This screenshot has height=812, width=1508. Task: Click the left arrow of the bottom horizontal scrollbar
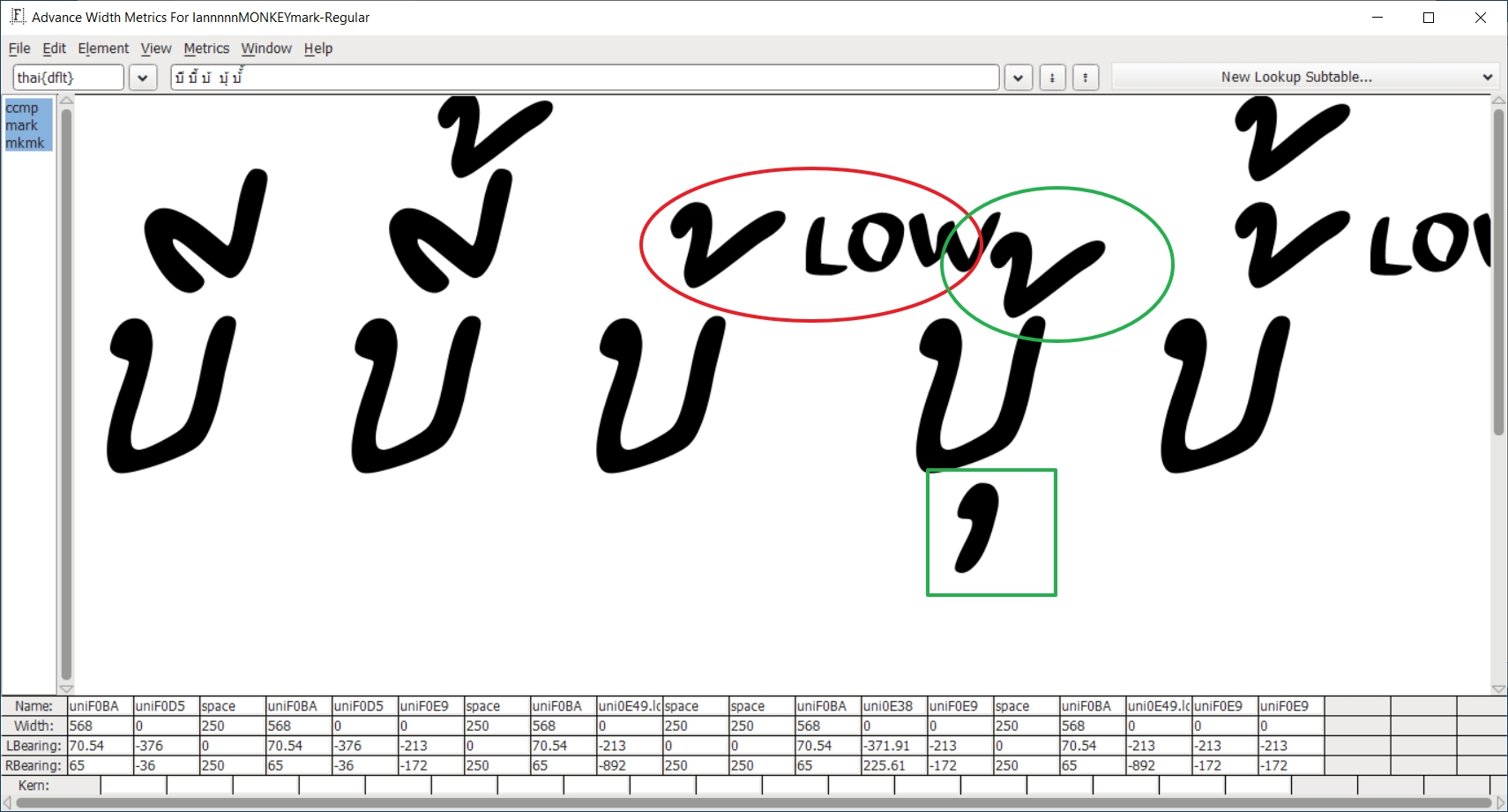pyautogui.click(x=7, y=802)
